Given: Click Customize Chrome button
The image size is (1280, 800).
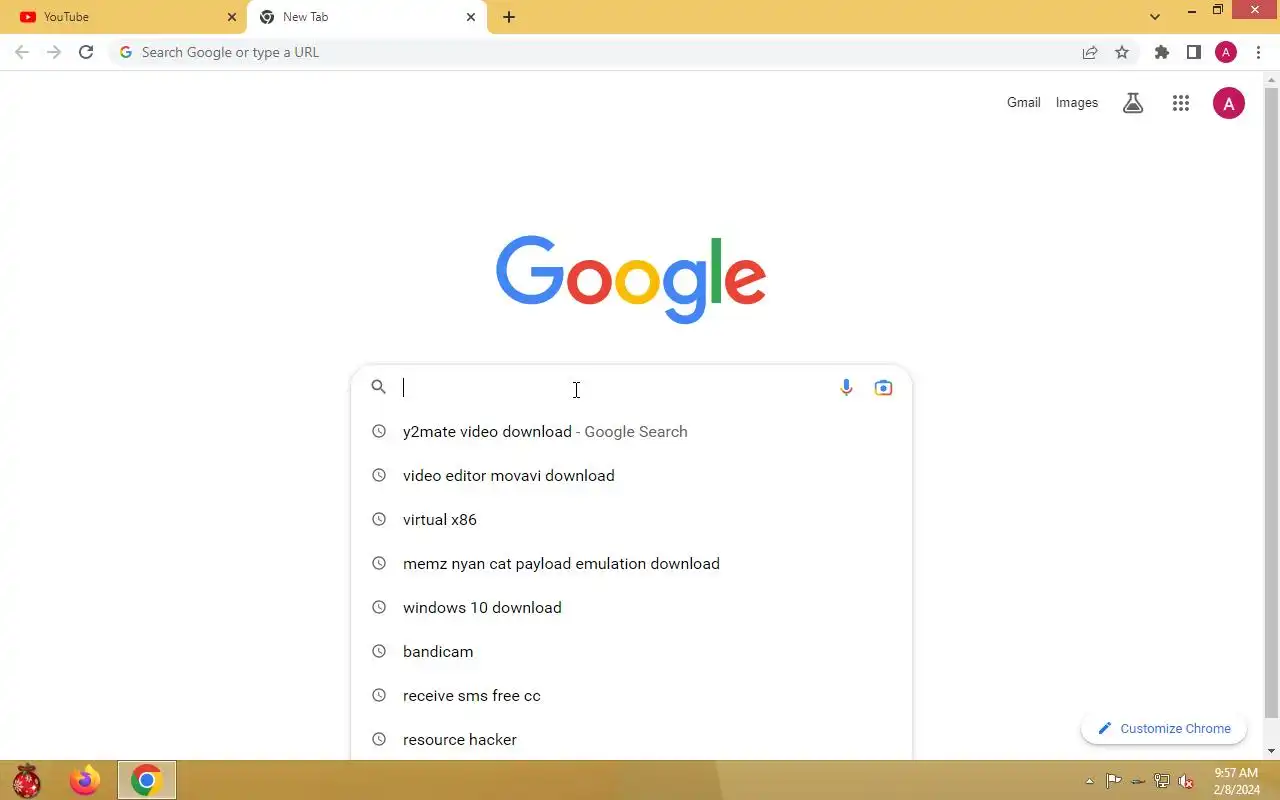Looking at the screenshot, I should tap(1164, 728).
